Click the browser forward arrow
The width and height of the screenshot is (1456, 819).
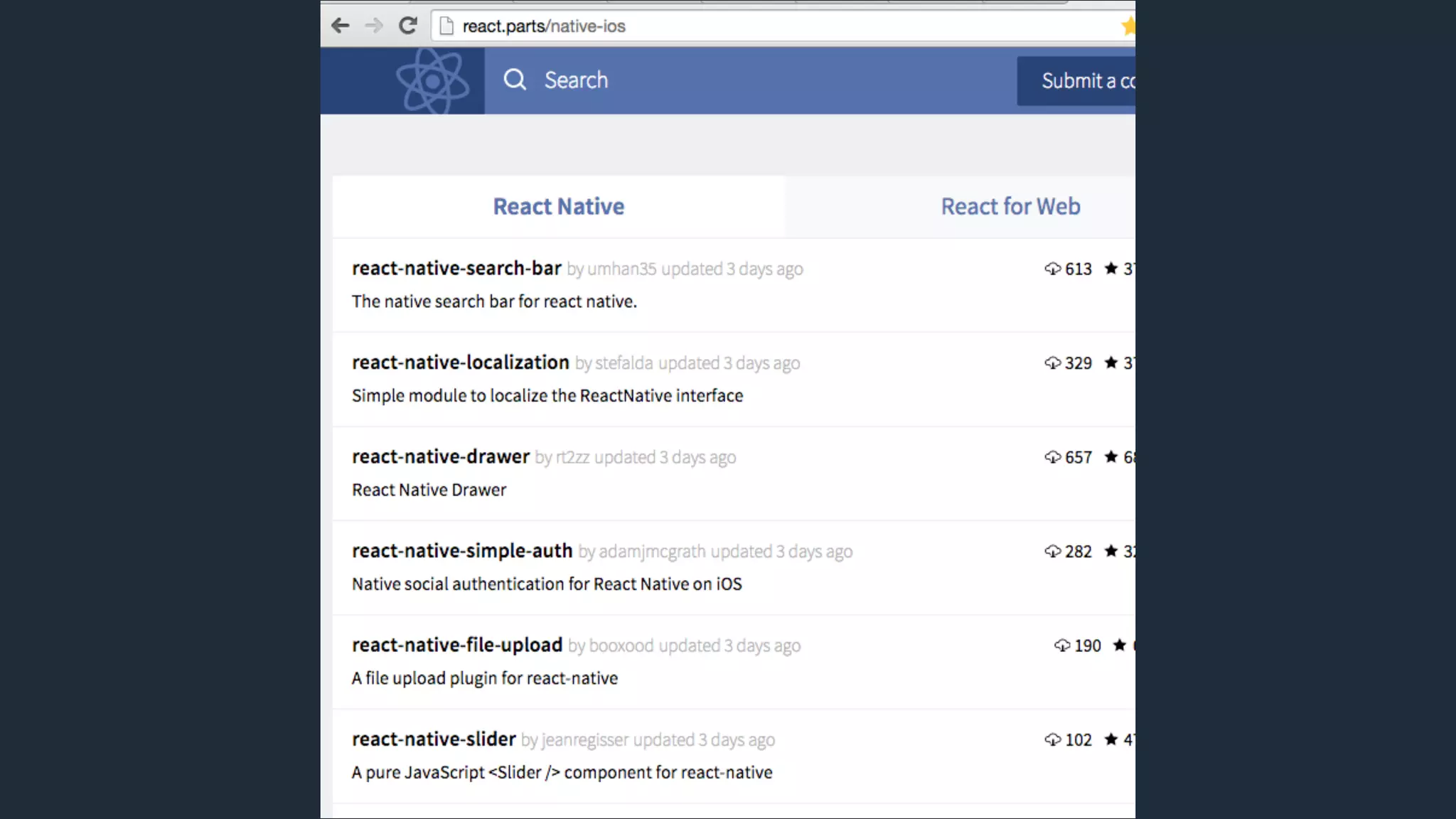tap(373, 26)
